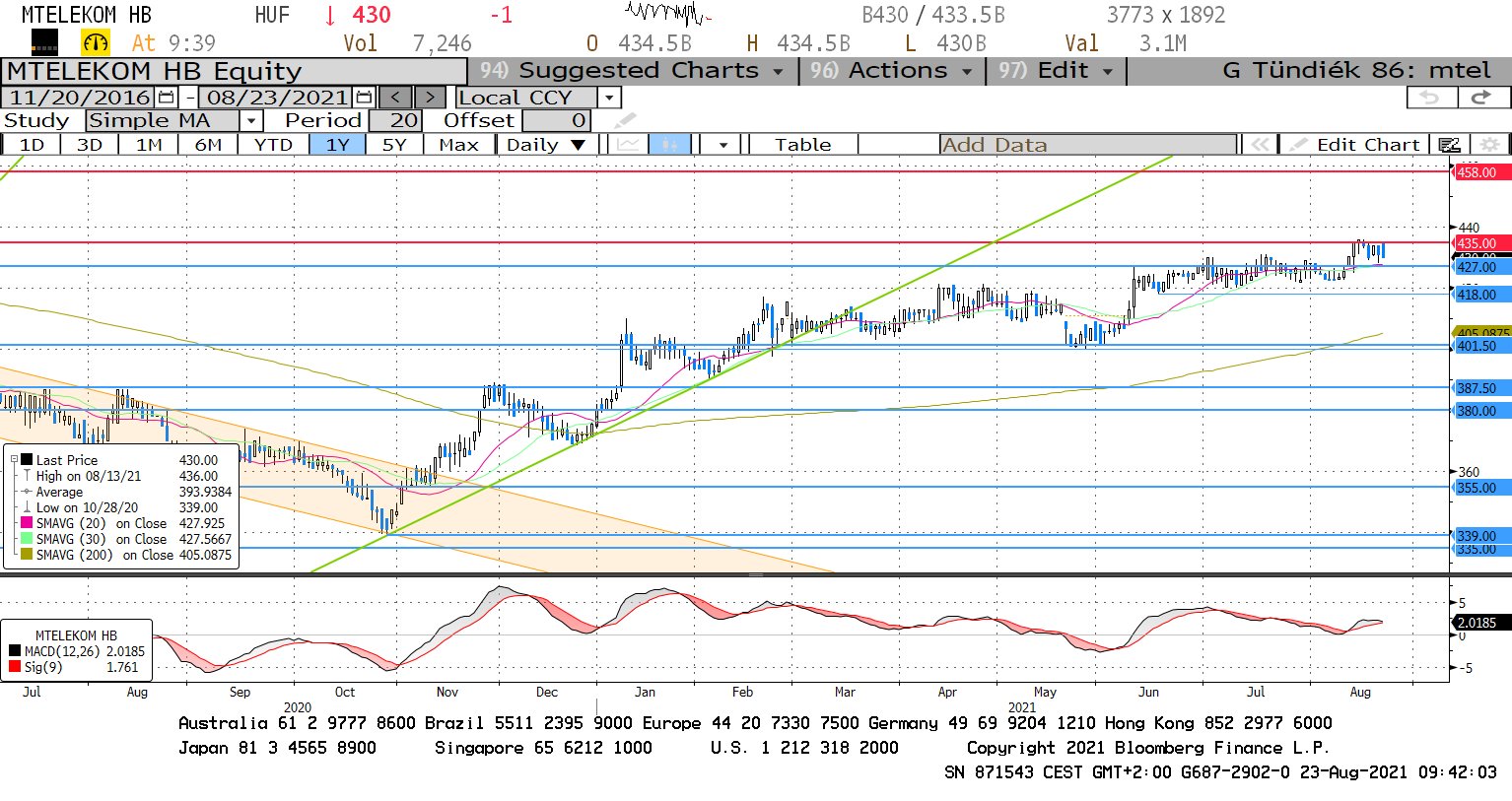The image size is (1512, 801).
Task: Click the double-left chevron collapse icon
Action: 1260,145
